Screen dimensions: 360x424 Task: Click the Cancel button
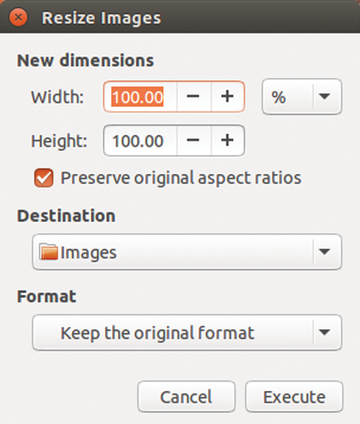coord(186,397)
